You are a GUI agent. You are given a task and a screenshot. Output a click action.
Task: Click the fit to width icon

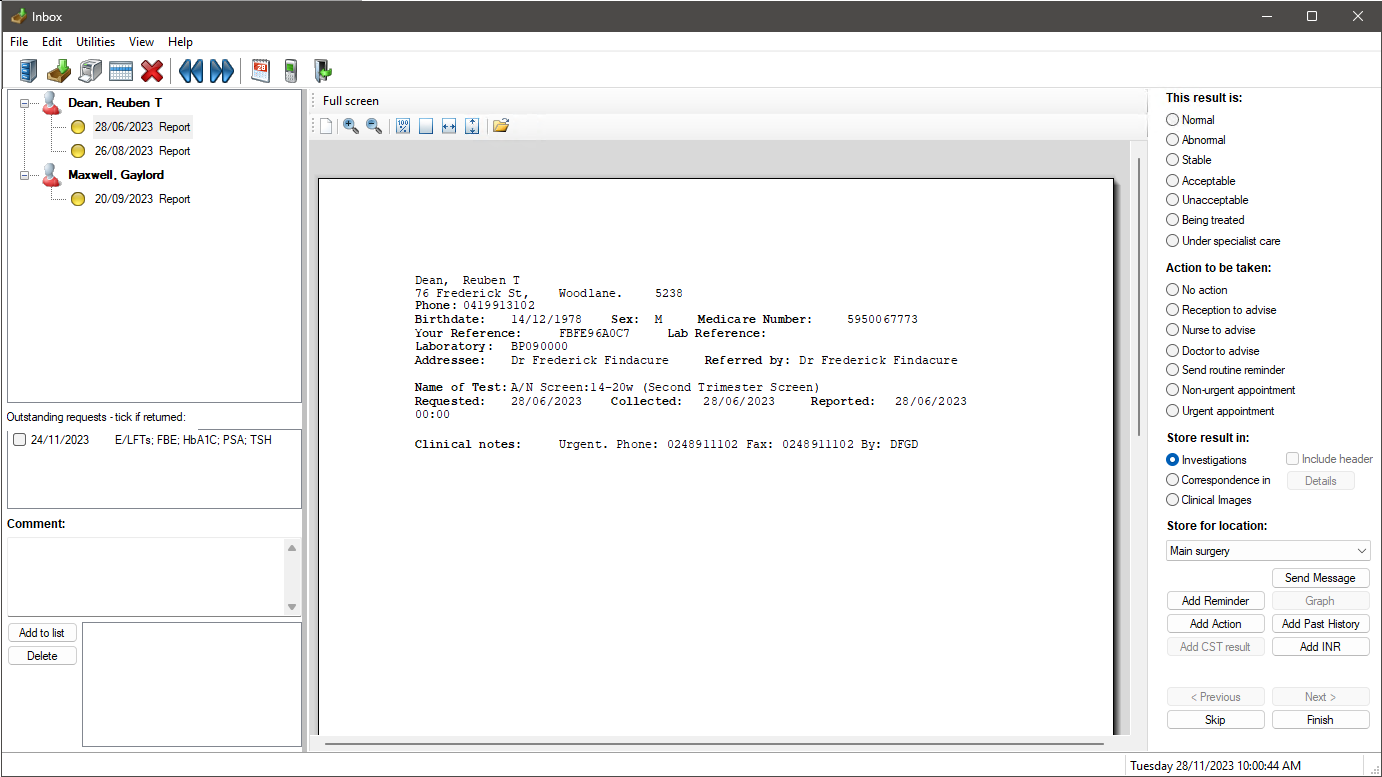[x=449, y=126]
